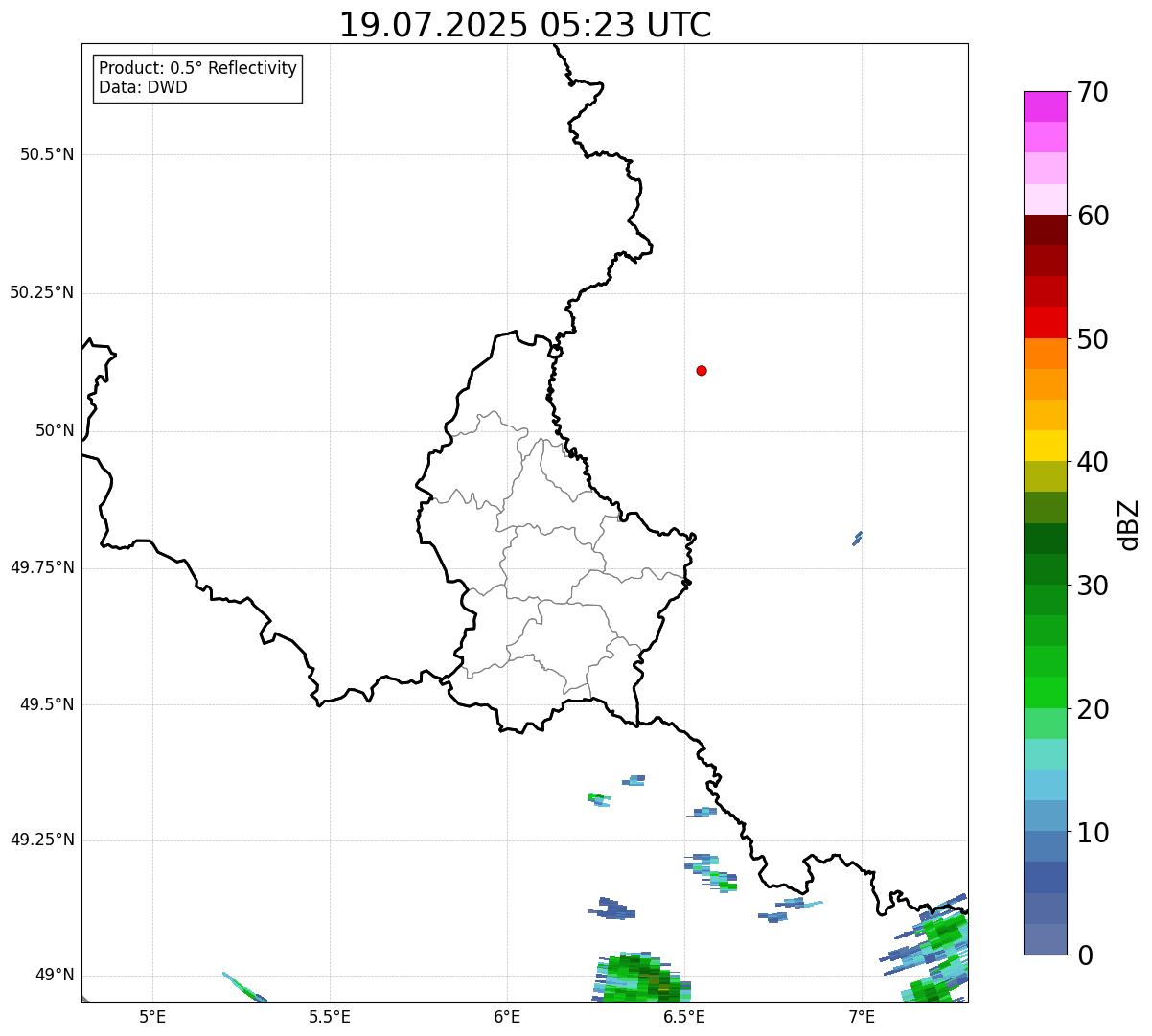Pick the grey-blue swatch just above 0 dBZ
The image size is (1152, 1036).
(x=1046, y=939)
